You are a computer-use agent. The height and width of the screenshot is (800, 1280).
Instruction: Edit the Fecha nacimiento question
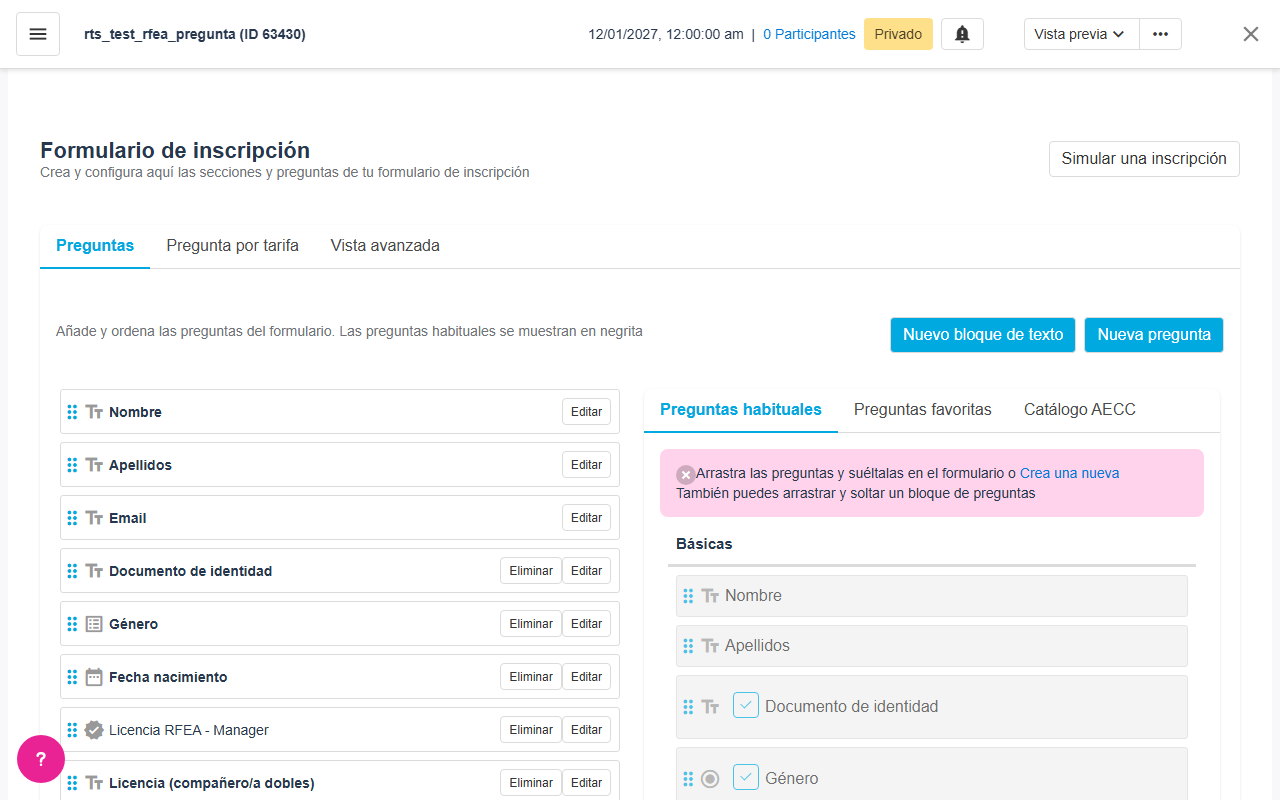click(x=586, y=677)
